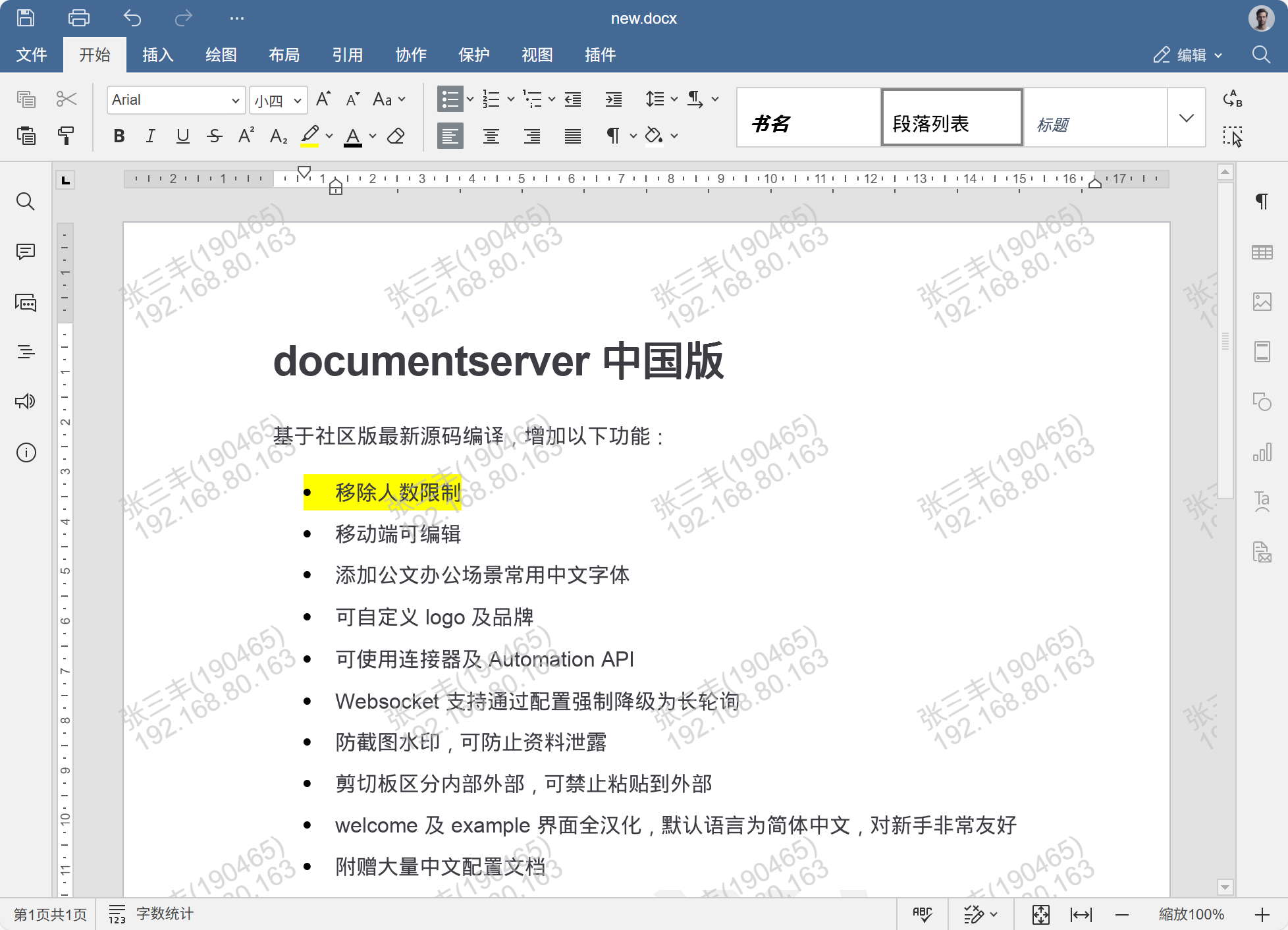The width and height of the screenshot is (1288, 930).
Task: Click the zoom in plus button
Action: tap(1262, 914)
